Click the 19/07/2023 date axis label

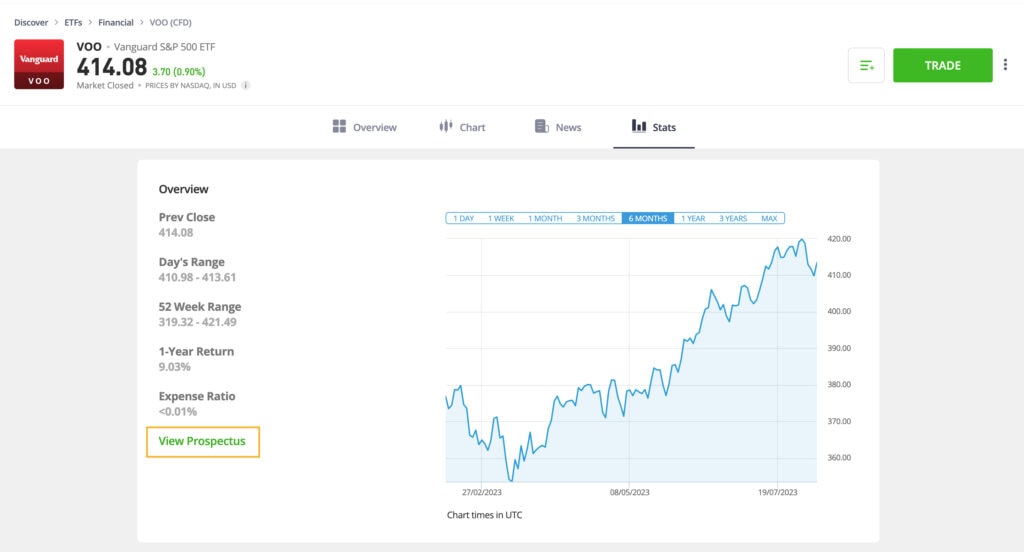click(777, 492)
